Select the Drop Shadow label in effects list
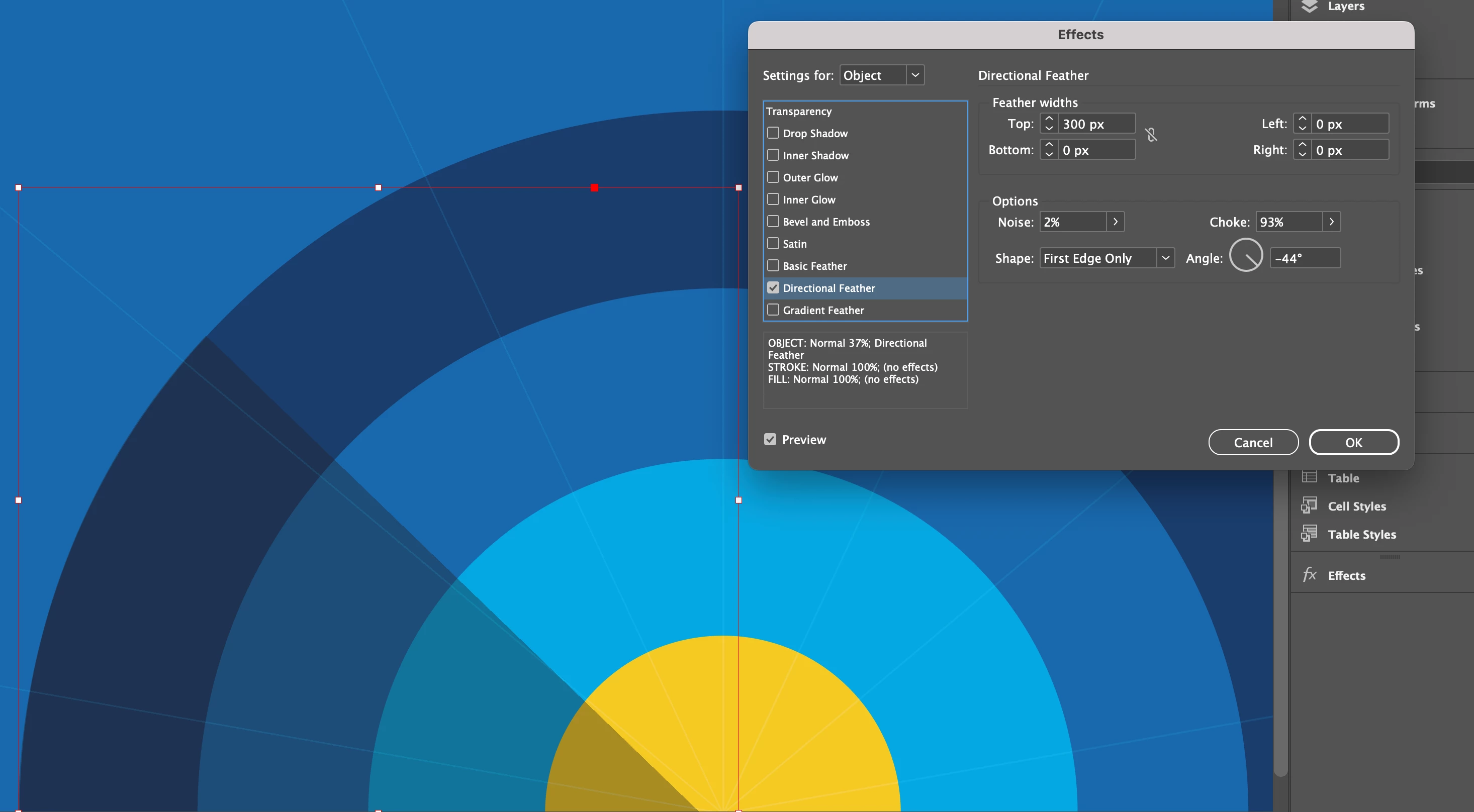This screenshot has height=812, width=1474. click(815, 133)
